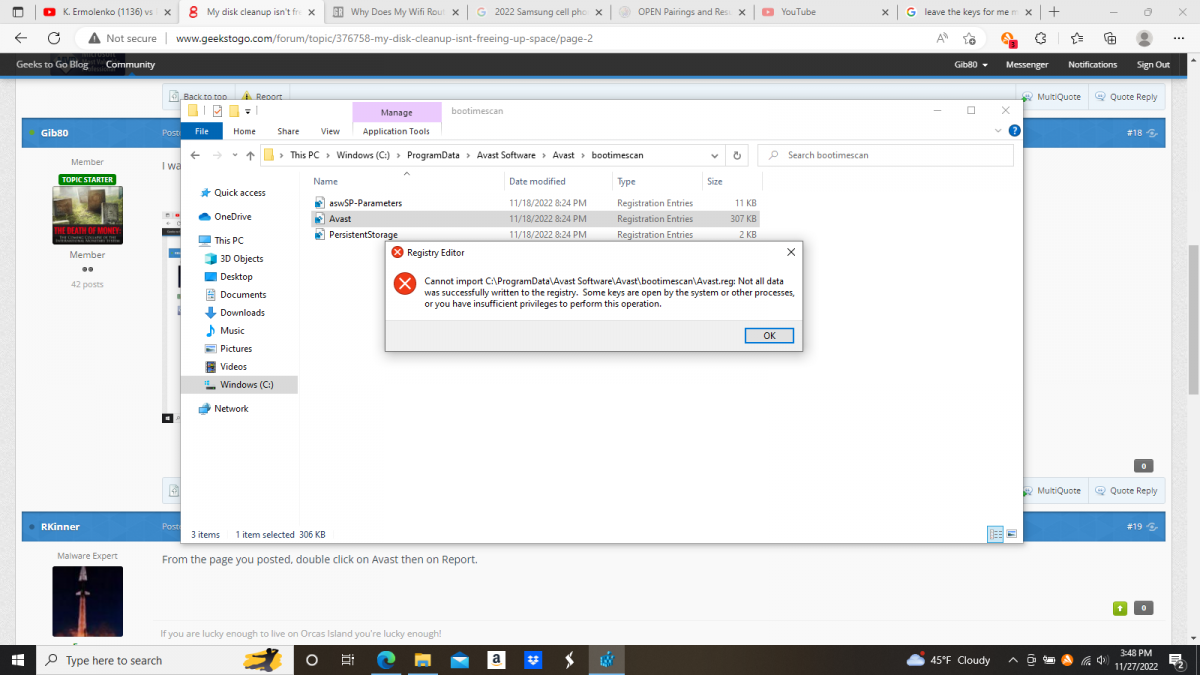The width and height of the screenshot is (1200, 675).
Task: Click the Sign Out link
Action: point(1153,64)
